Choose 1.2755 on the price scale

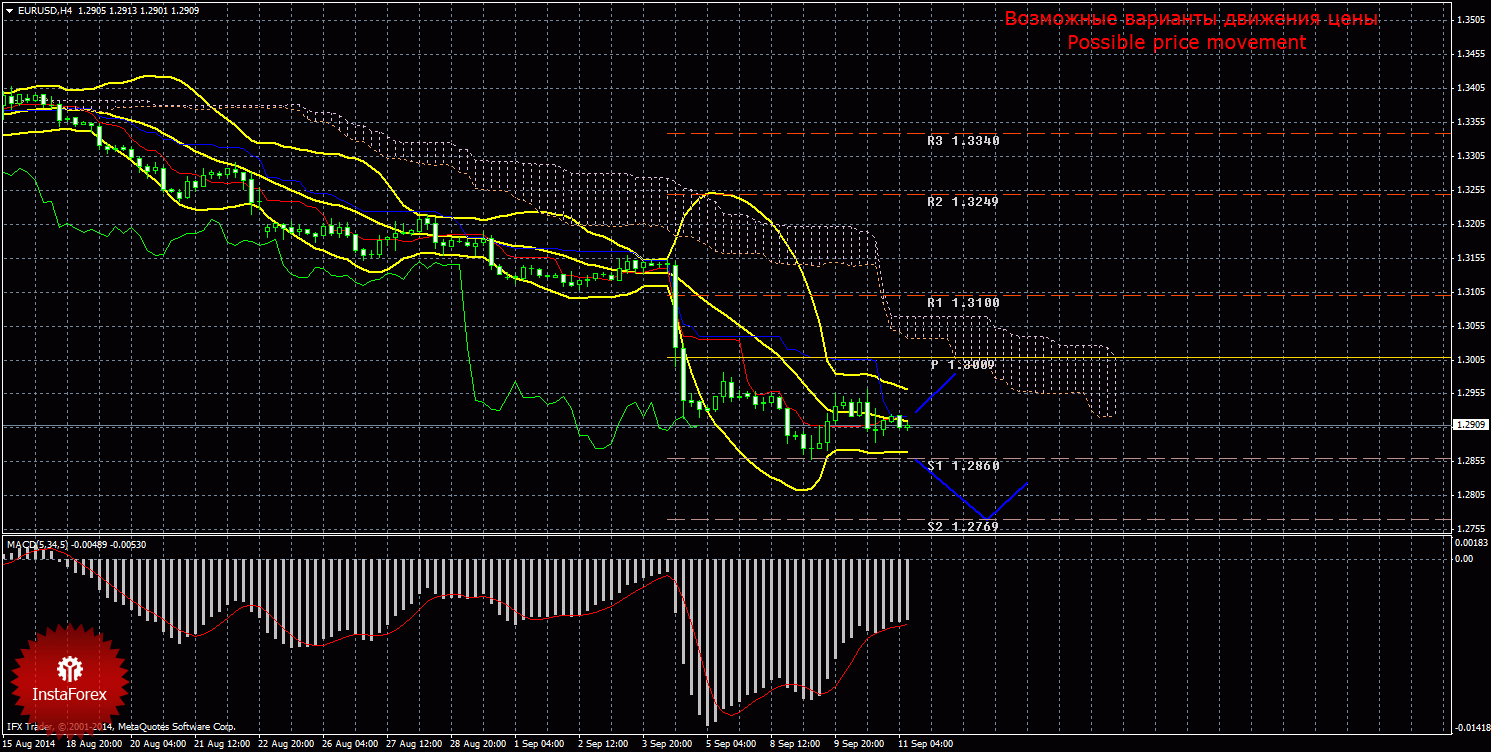click(1472, 529)
